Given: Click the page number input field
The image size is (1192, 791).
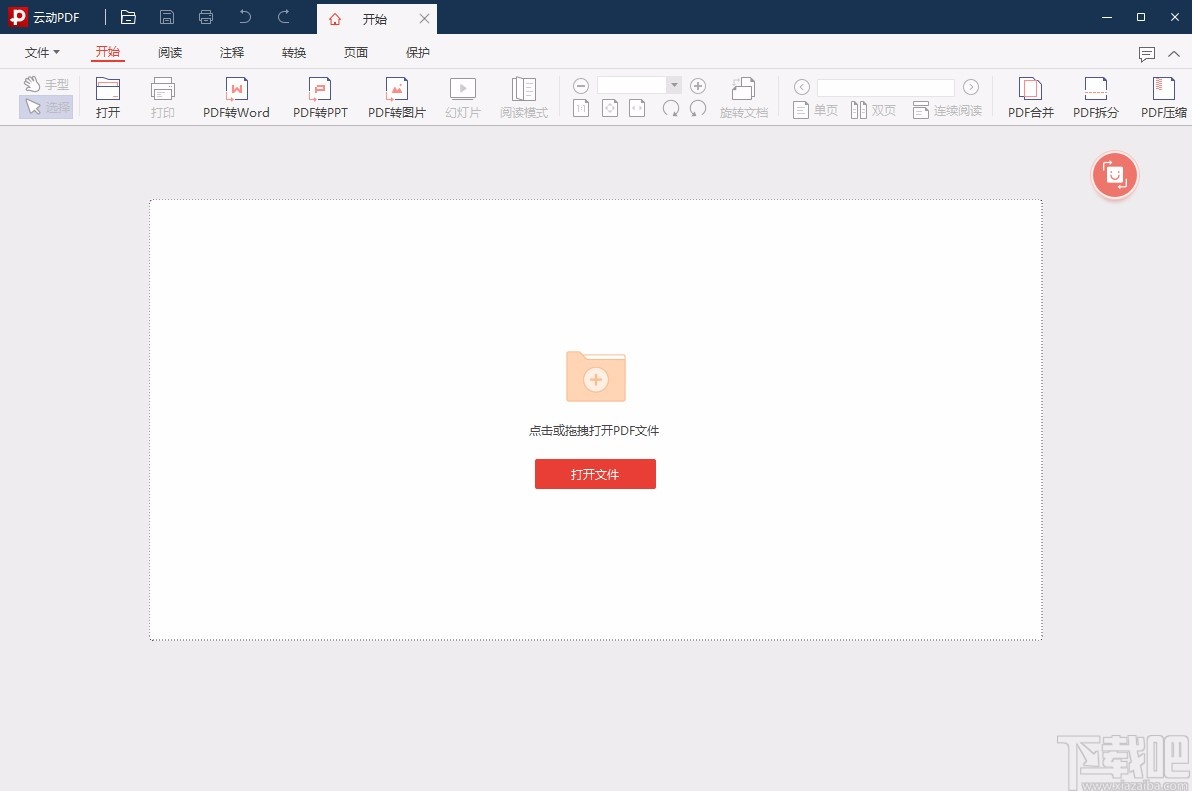Looking at the screenshot, I should 886,87.
